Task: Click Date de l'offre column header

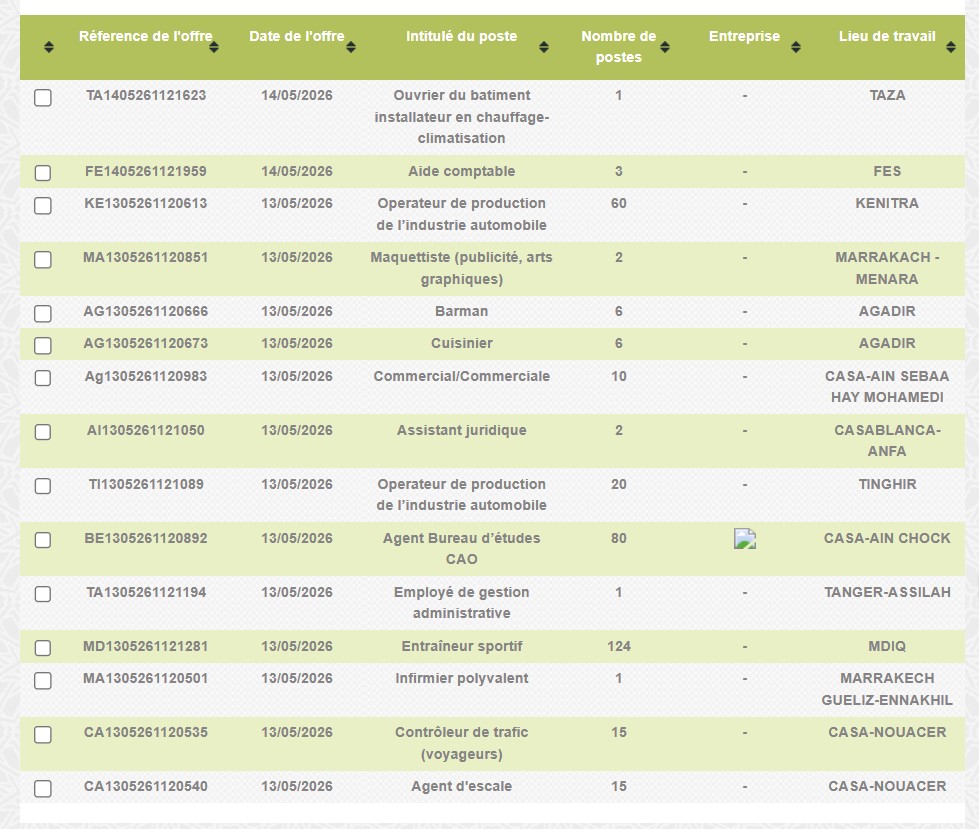Action: (297, 36)
